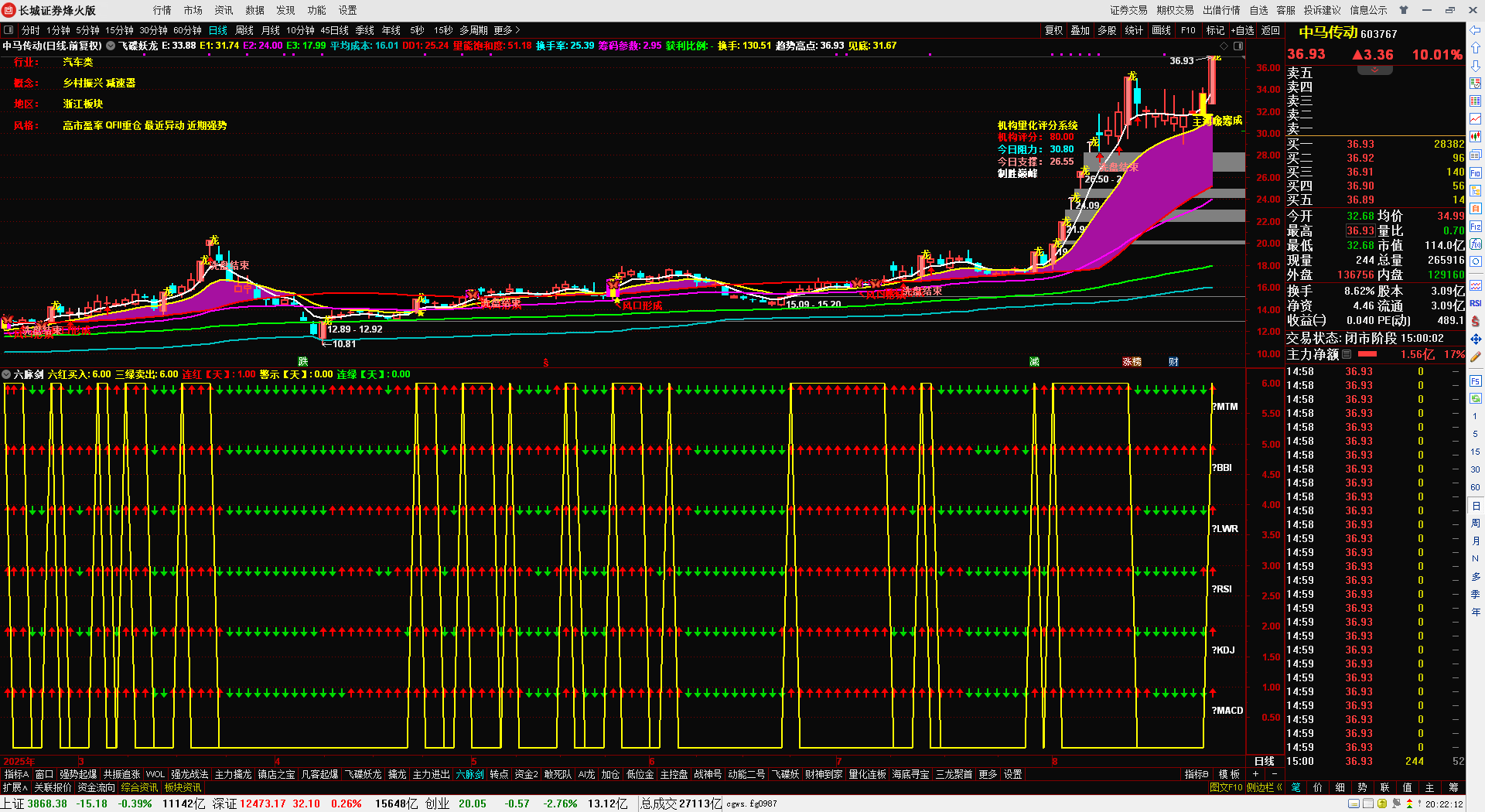Click the red-yellow-green arrows status icon
Viewport: 1485px width, 812px height.
[x=1409, y=803]
